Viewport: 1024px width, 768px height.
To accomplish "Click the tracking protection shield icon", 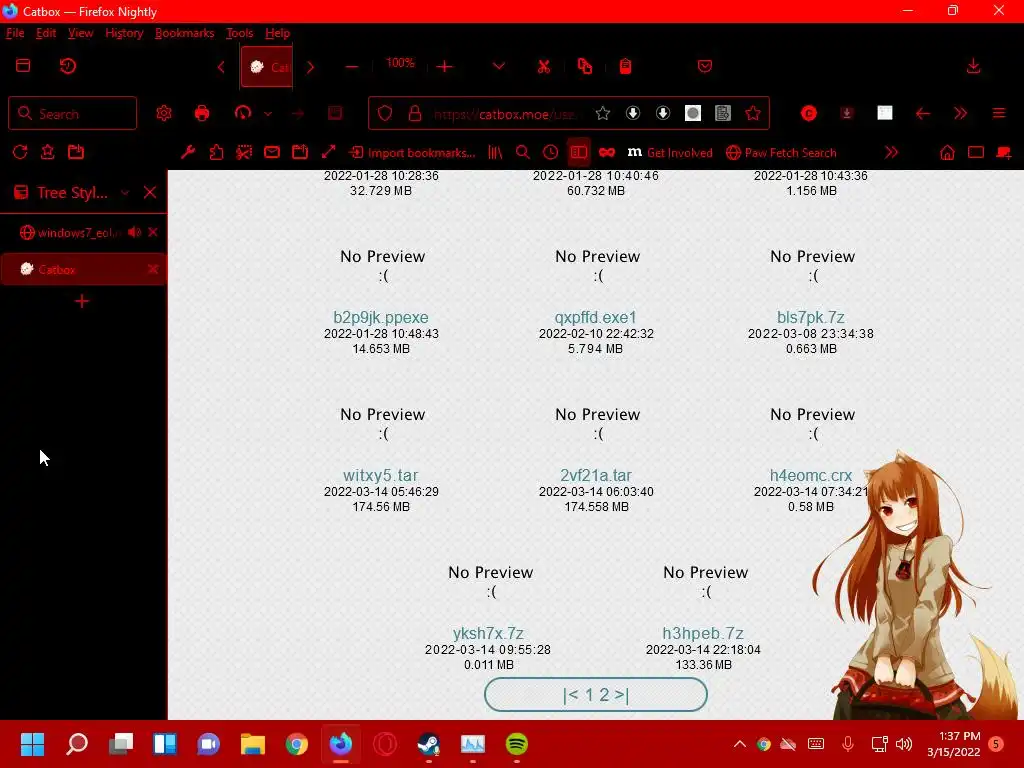I will tap(385, 114).
